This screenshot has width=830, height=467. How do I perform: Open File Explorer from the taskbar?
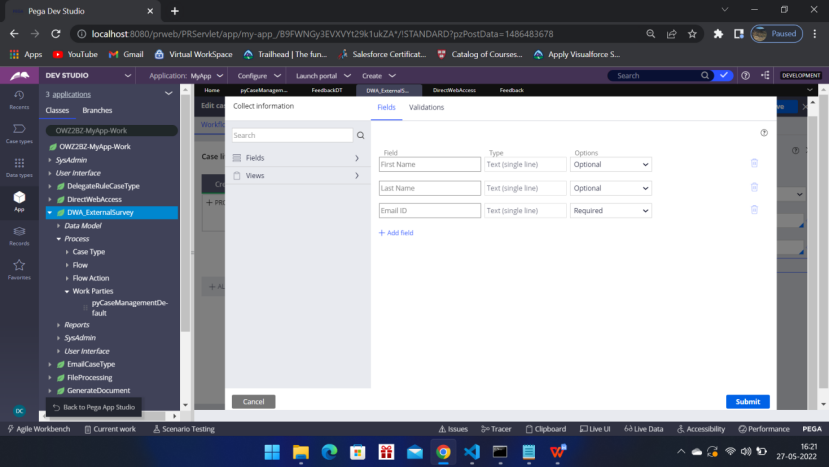tap(301, 452)
